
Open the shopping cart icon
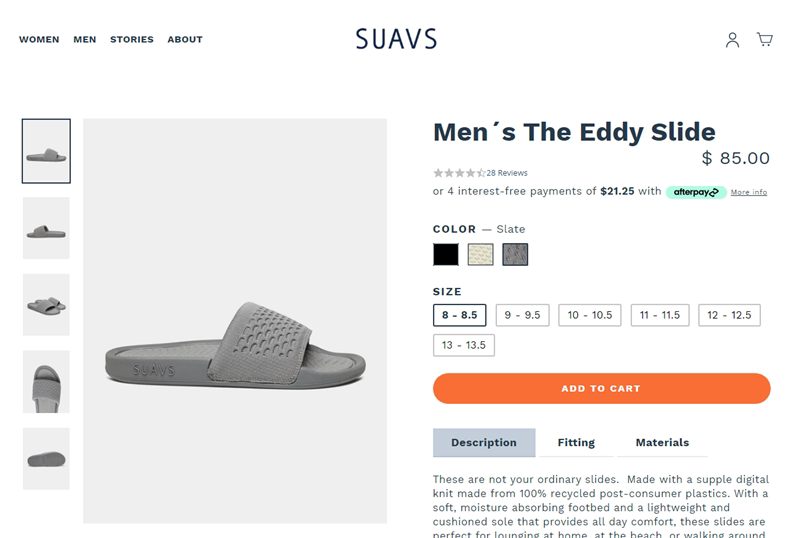[x=765, y=40]
